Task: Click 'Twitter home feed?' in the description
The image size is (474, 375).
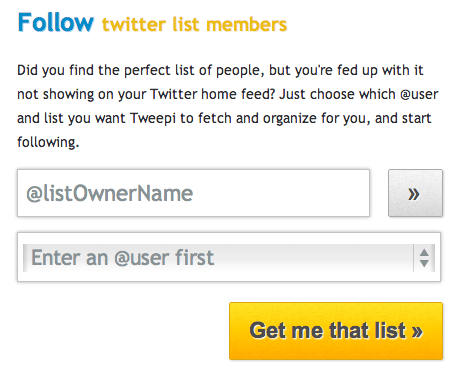Action: [213, 94]
